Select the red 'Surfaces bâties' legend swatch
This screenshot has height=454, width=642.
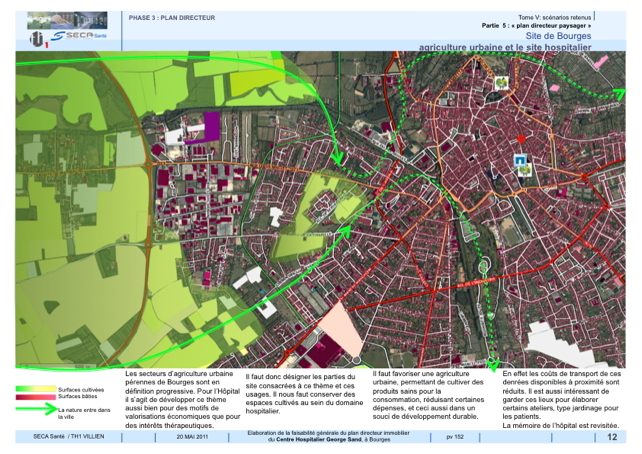tap(36, 397)
